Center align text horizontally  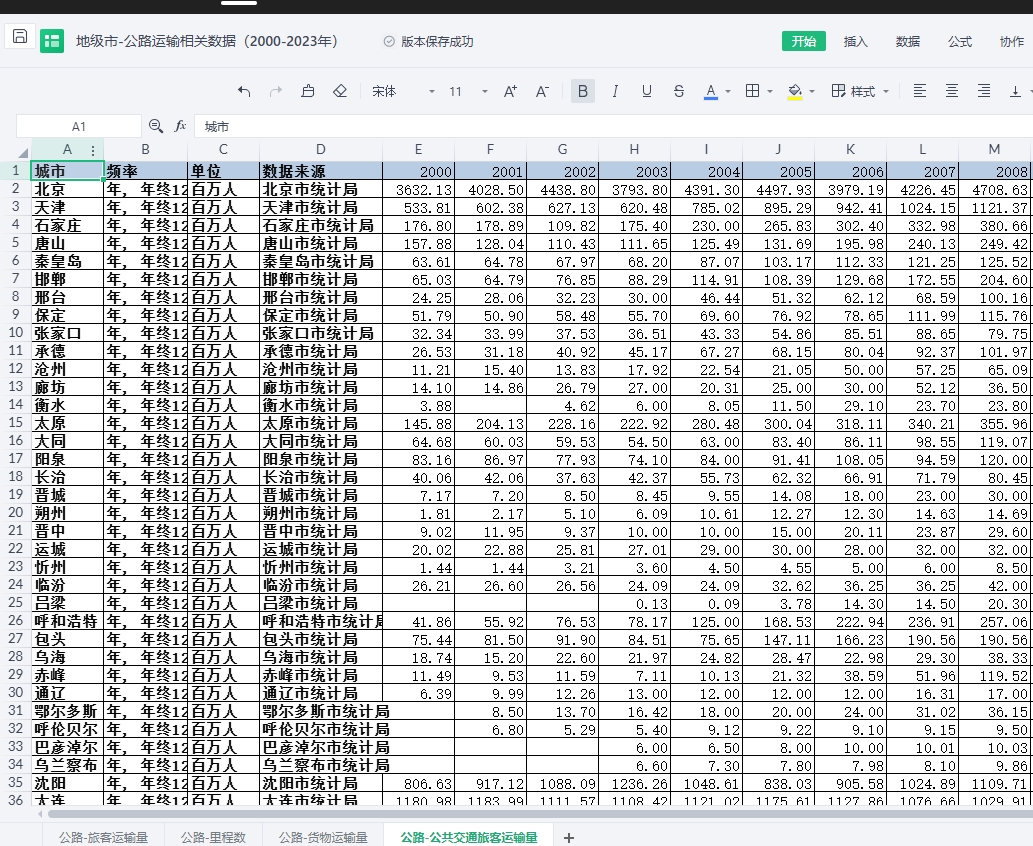(x=952, y=91)
